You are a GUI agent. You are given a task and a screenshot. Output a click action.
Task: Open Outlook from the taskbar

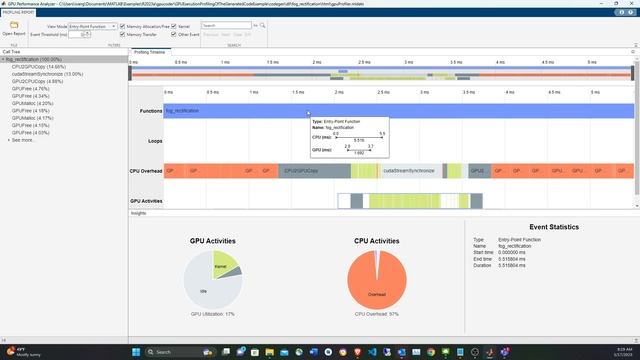[x=402, y=352]
